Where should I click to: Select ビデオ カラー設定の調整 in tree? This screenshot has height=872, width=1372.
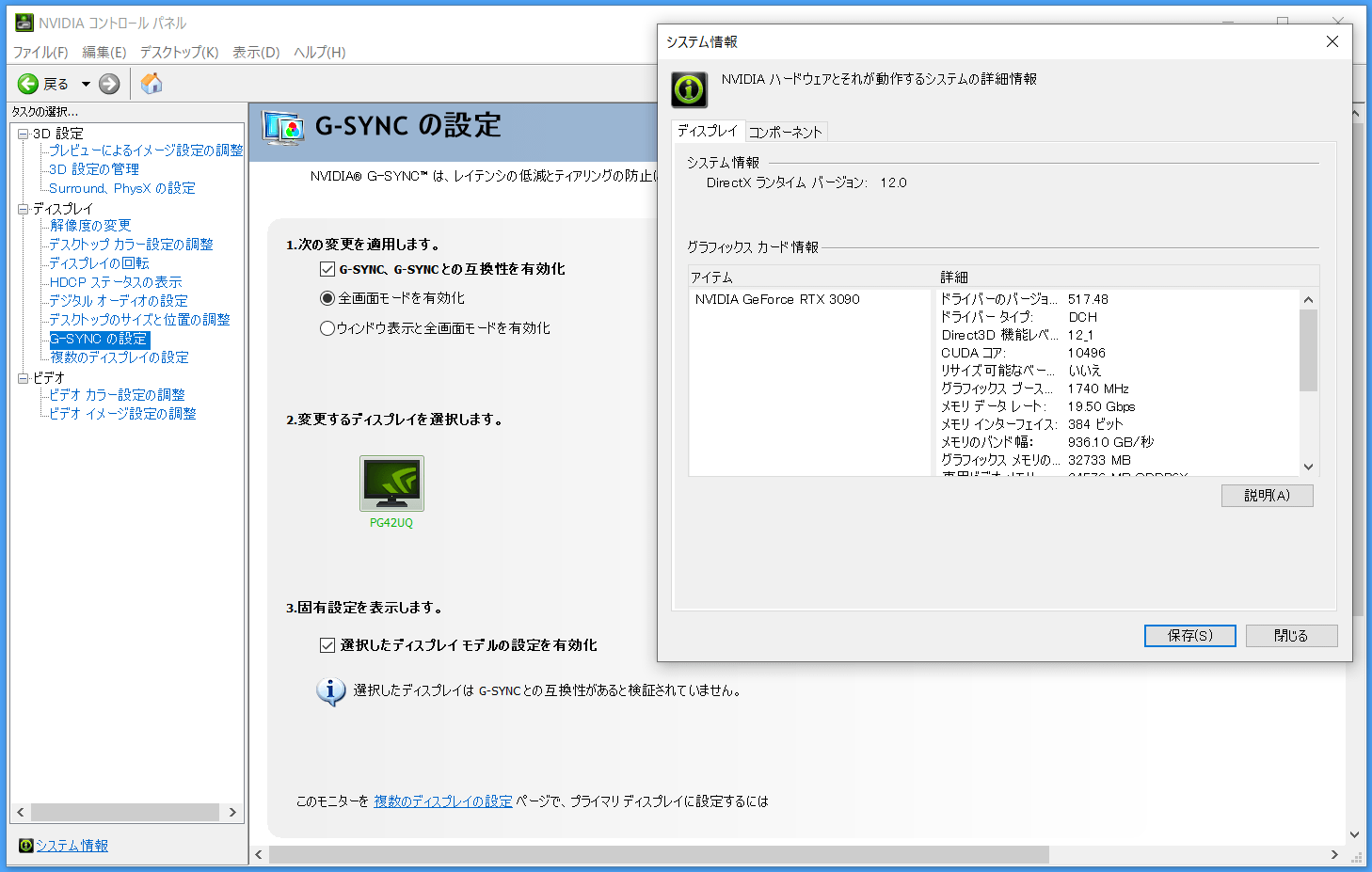coord(117,395)
